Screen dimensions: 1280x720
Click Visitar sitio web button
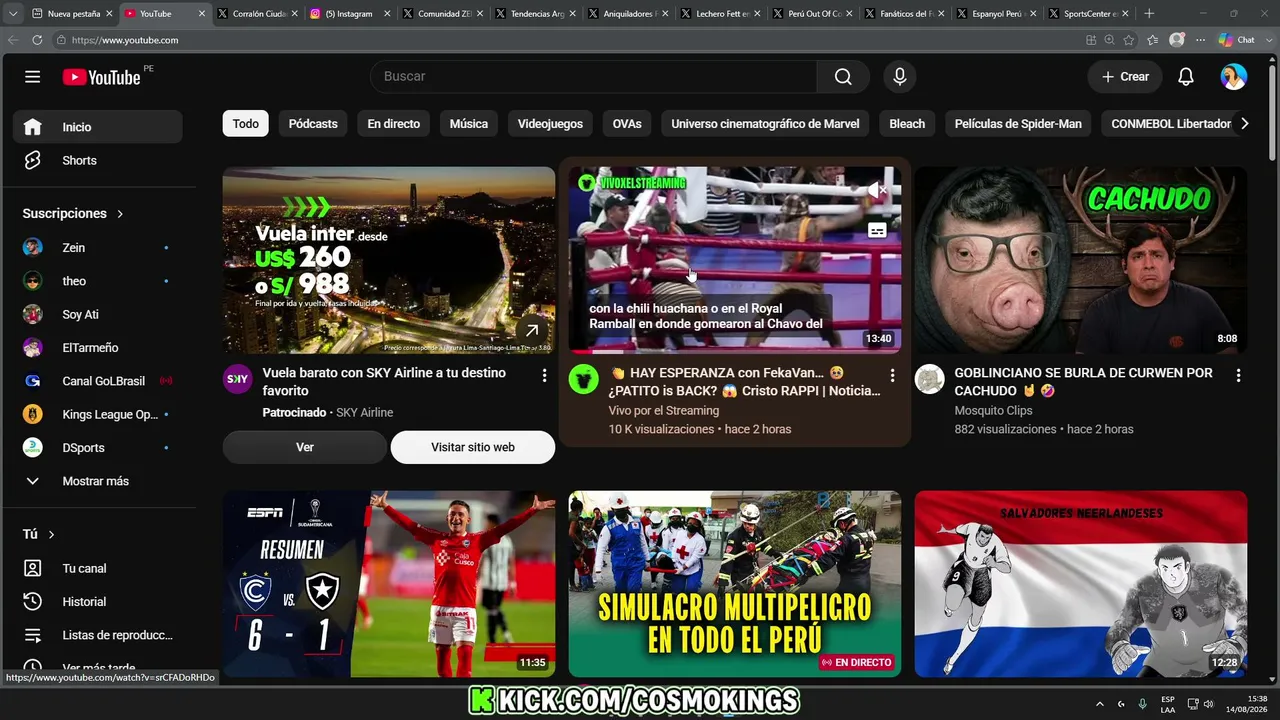pos(473,447)
